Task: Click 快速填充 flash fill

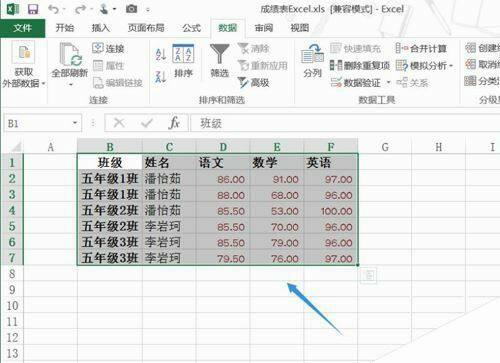Action: [x=355, y=49]
